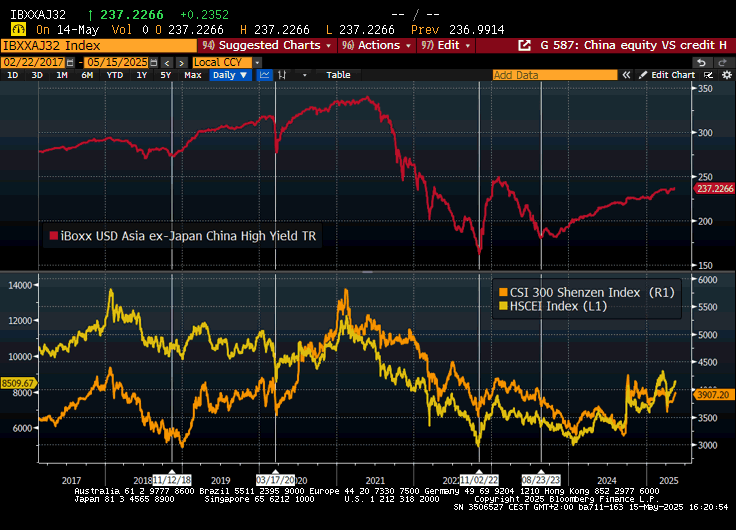
Task: Select the bar/candle chart type icon
Action: (x=282, y=75)
